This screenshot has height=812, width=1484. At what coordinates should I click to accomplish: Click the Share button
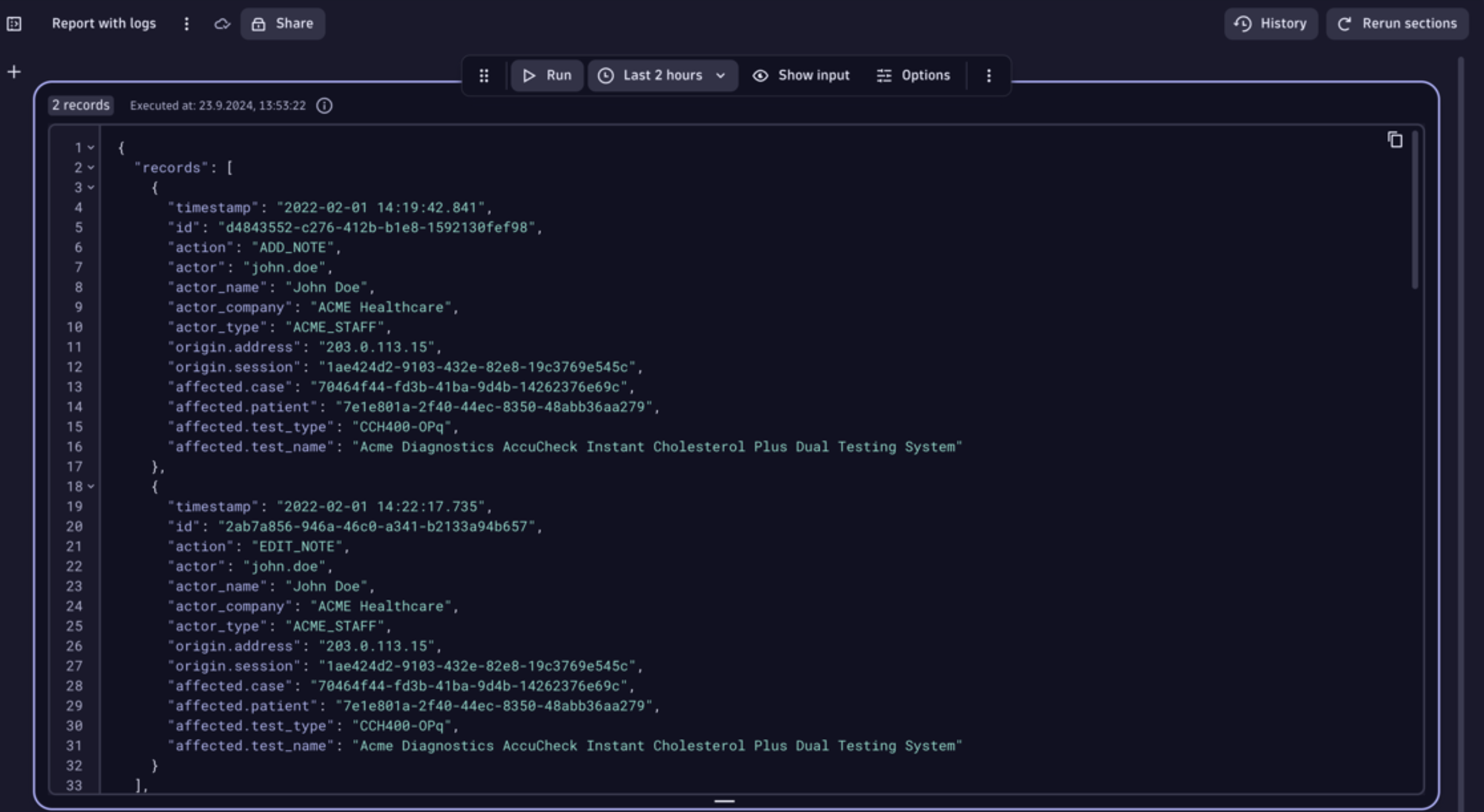coord(283,24)
